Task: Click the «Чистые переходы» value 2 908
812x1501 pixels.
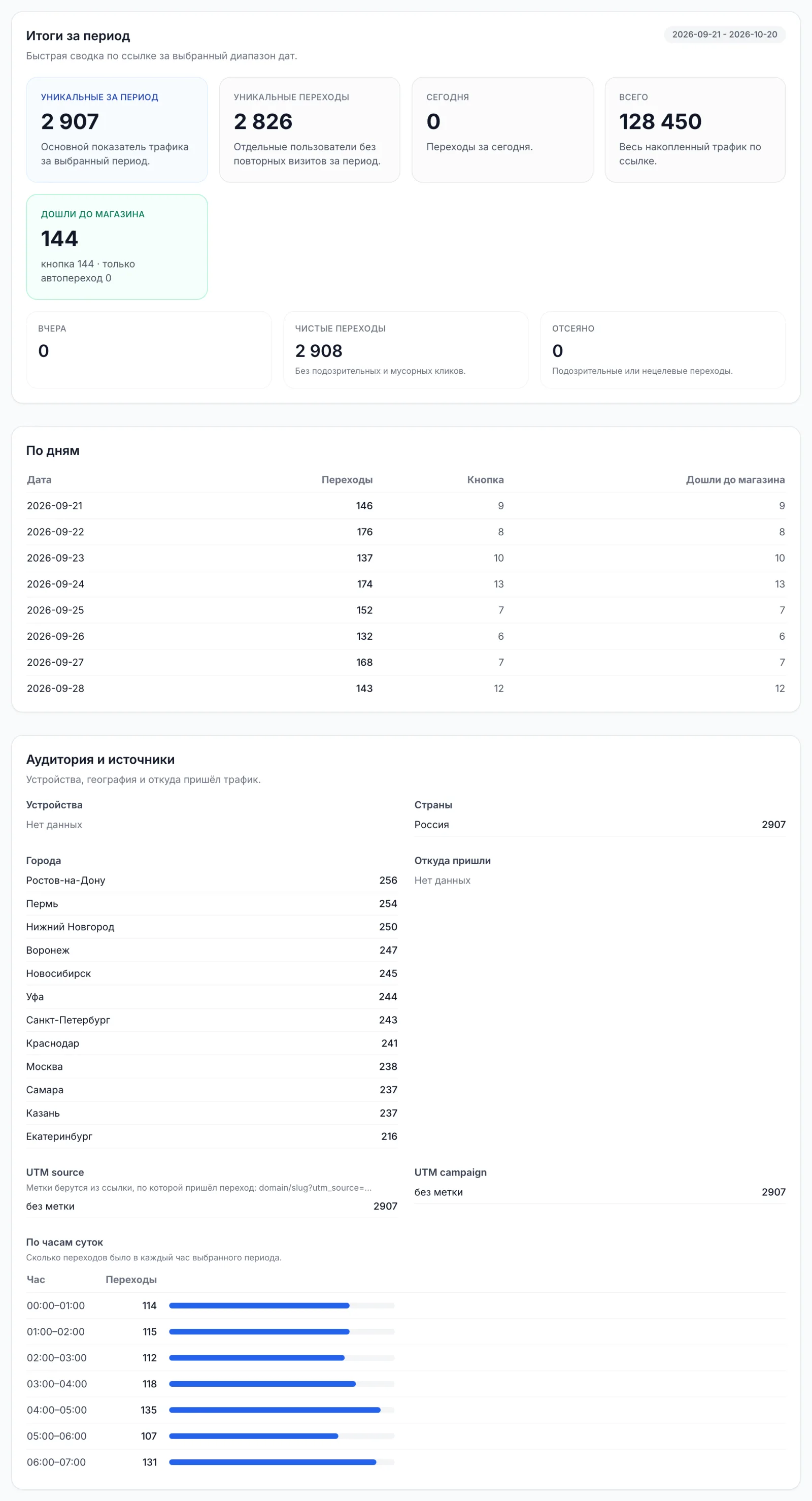Action: coord(319,351)
